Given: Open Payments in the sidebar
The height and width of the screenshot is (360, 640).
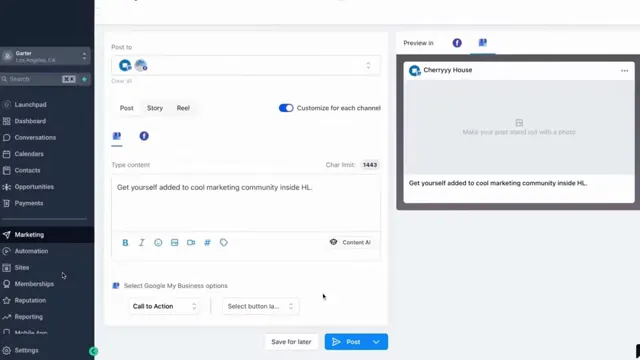Looking at the screenshot, I should [29, 203].
